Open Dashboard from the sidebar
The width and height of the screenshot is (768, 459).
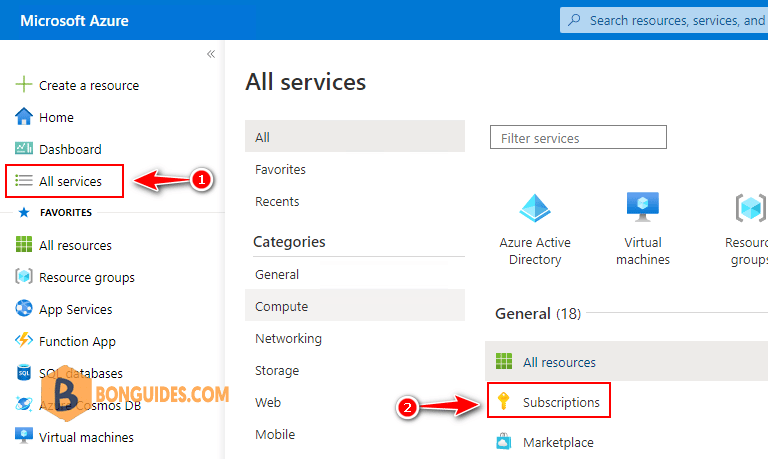(x=70, y=149)
